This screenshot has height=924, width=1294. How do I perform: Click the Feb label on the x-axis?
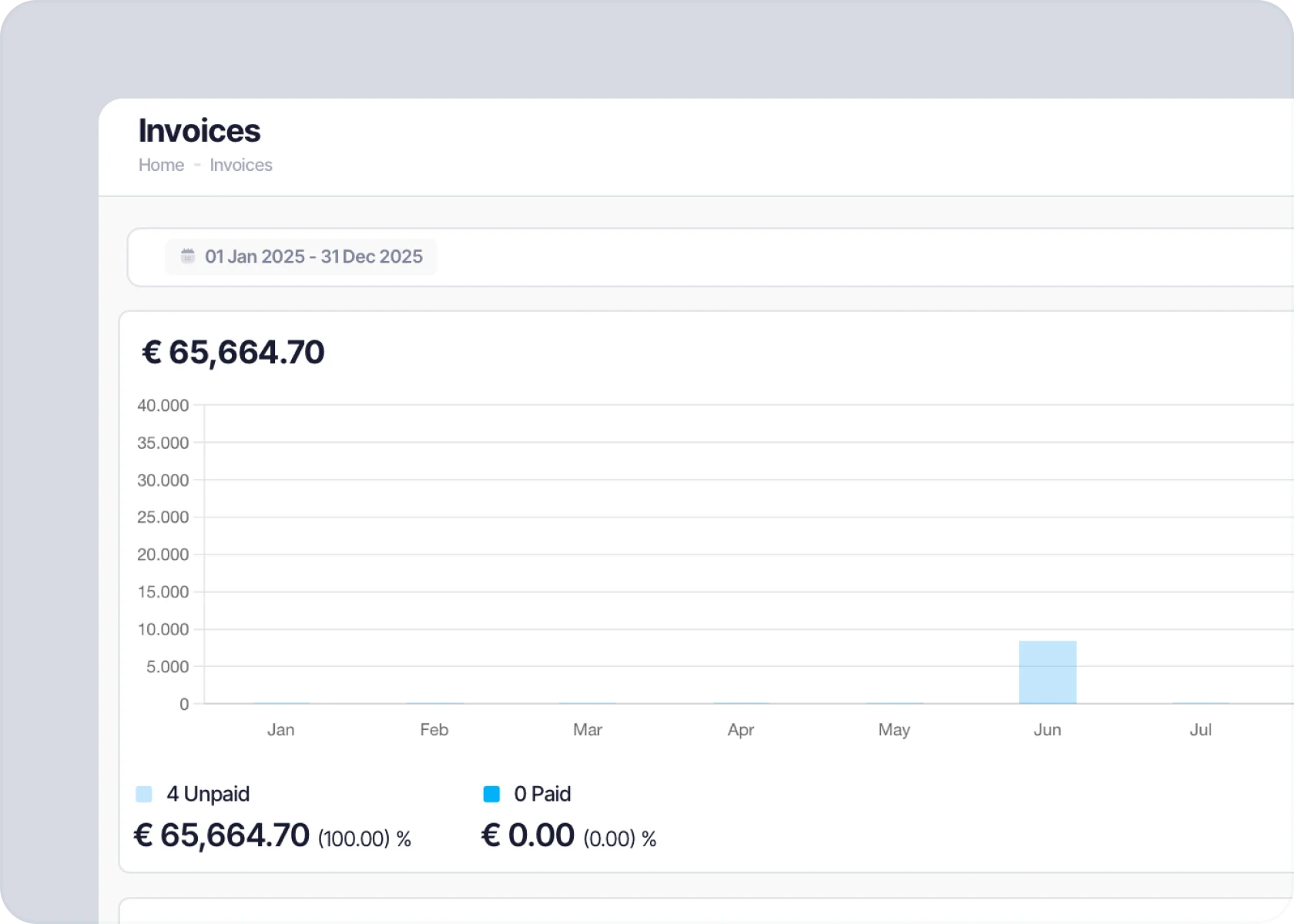[434, 730]
